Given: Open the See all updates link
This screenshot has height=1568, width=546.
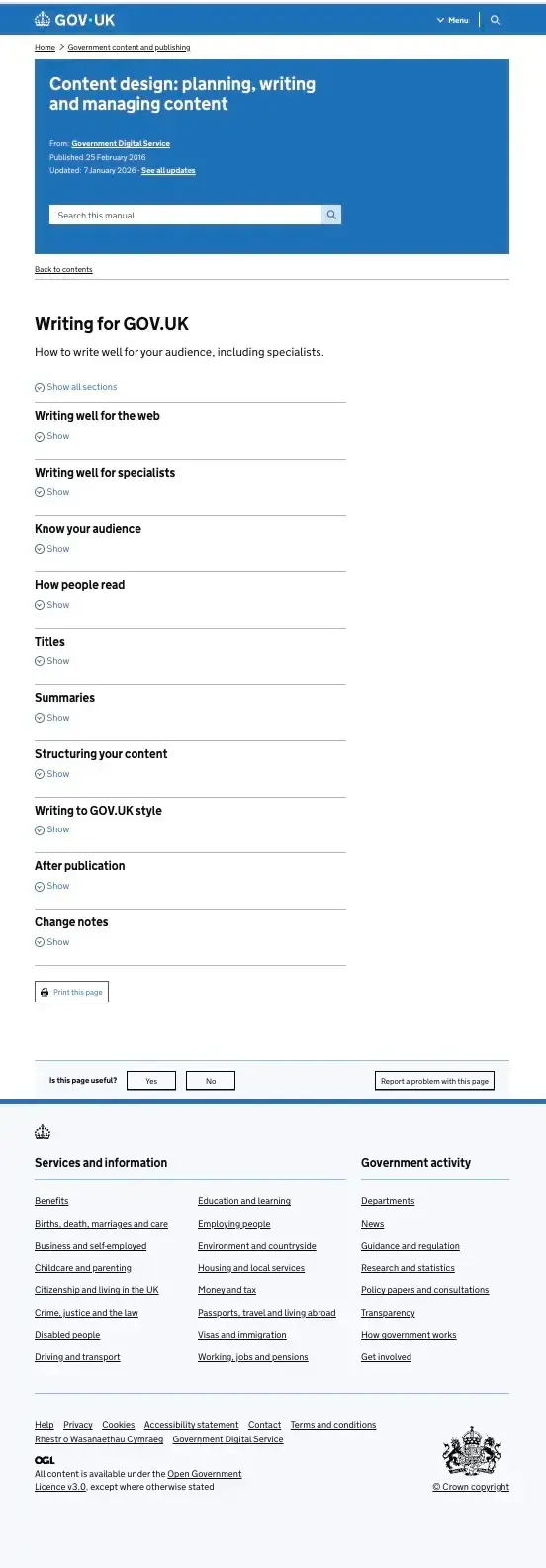Looking at the screenshot, I should (168, 171).
